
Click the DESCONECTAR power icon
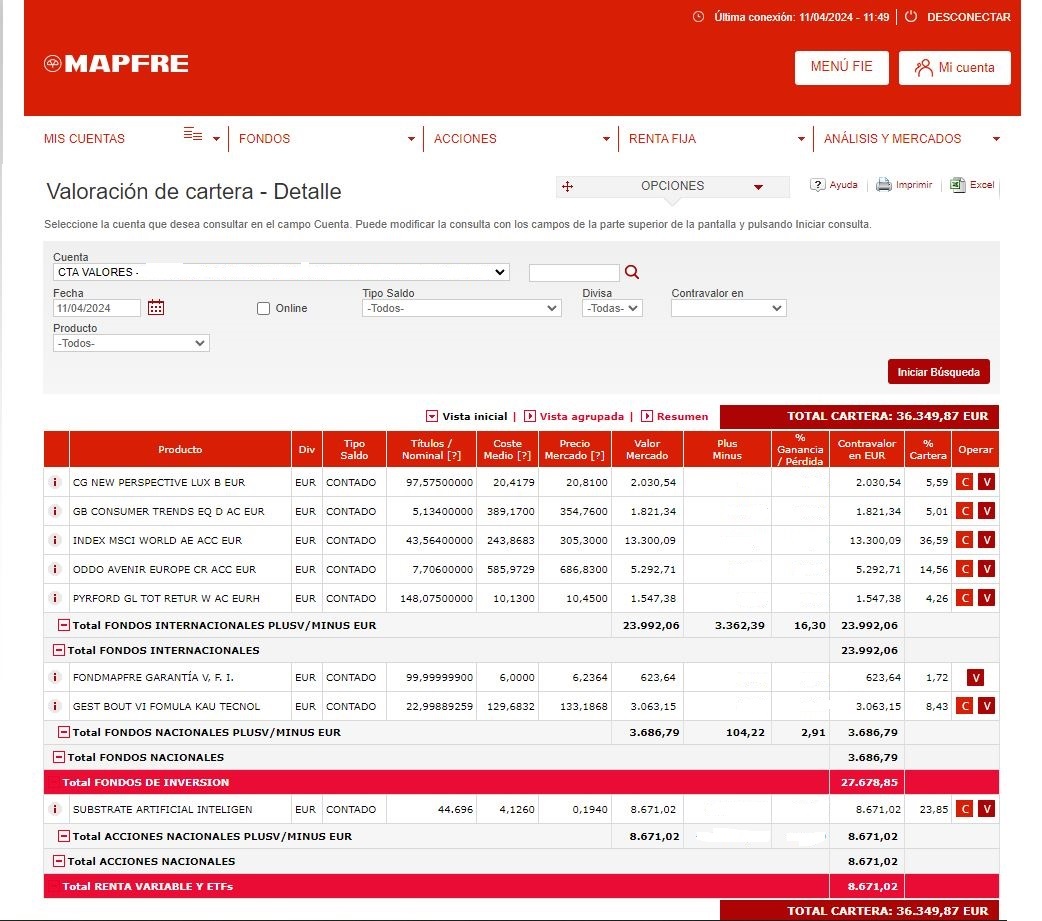[x=910, y=17]
